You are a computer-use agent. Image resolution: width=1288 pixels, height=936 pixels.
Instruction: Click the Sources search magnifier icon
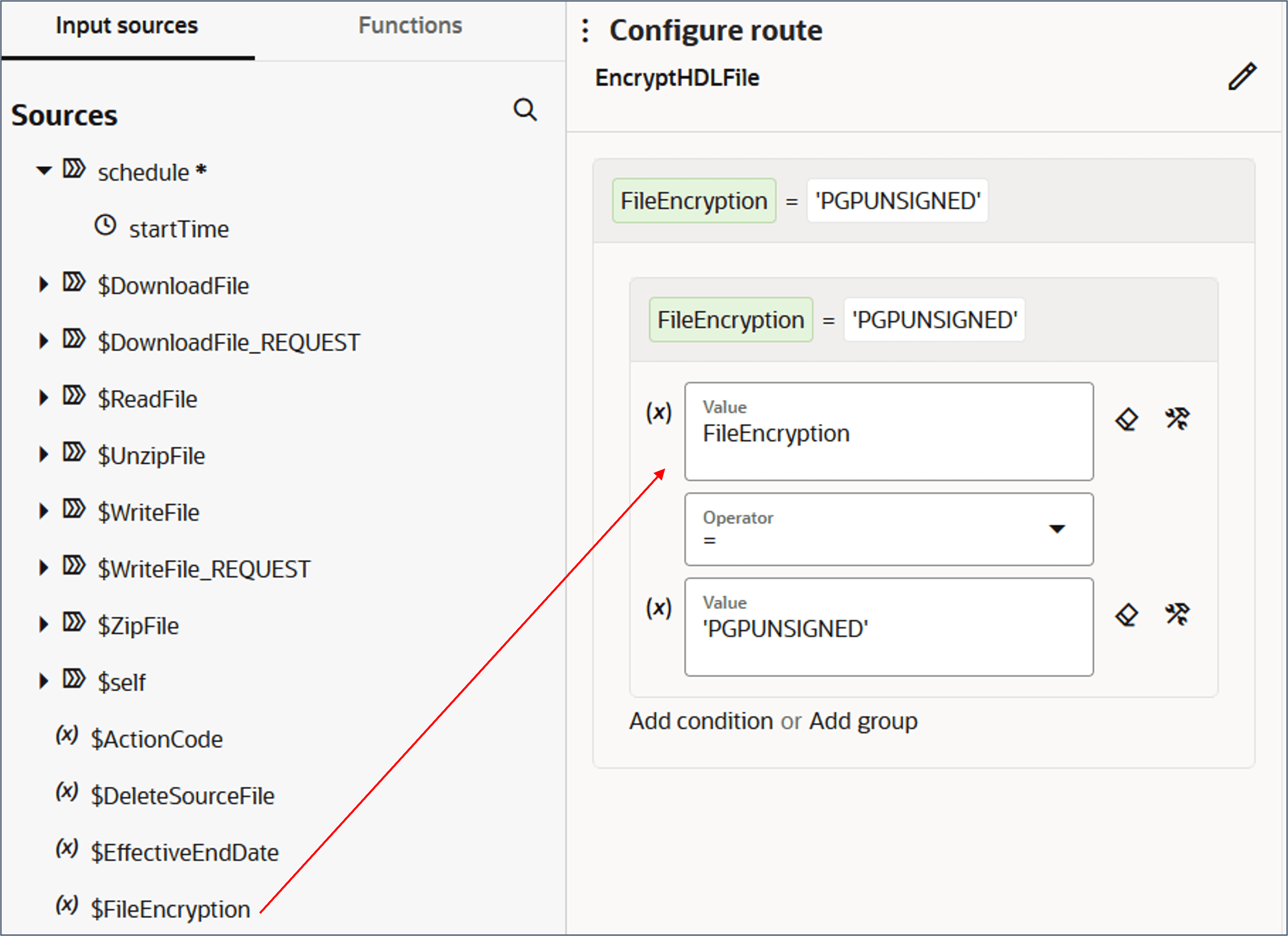pos(525,110)
